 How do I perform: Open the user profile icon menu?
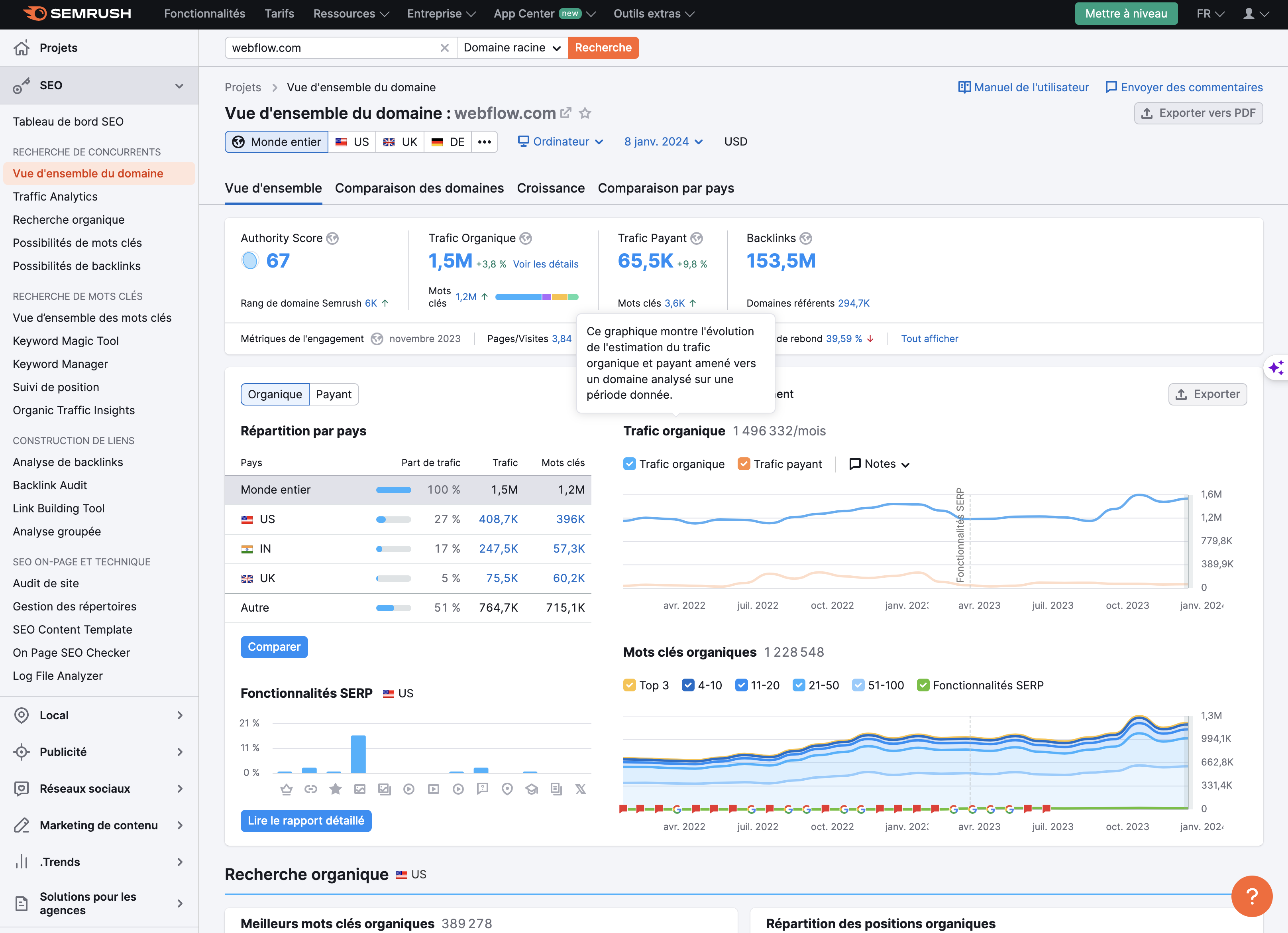1249,14
